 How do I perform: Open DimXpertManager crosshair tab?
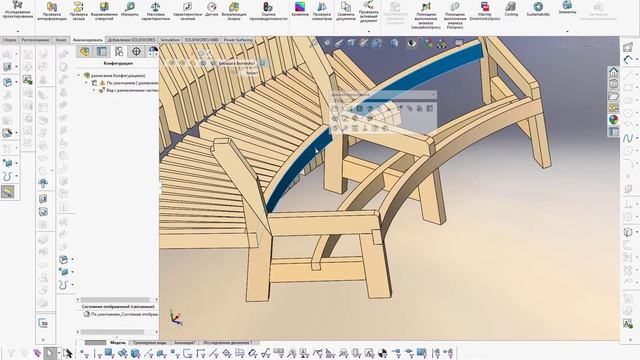(x=136, y=51)
